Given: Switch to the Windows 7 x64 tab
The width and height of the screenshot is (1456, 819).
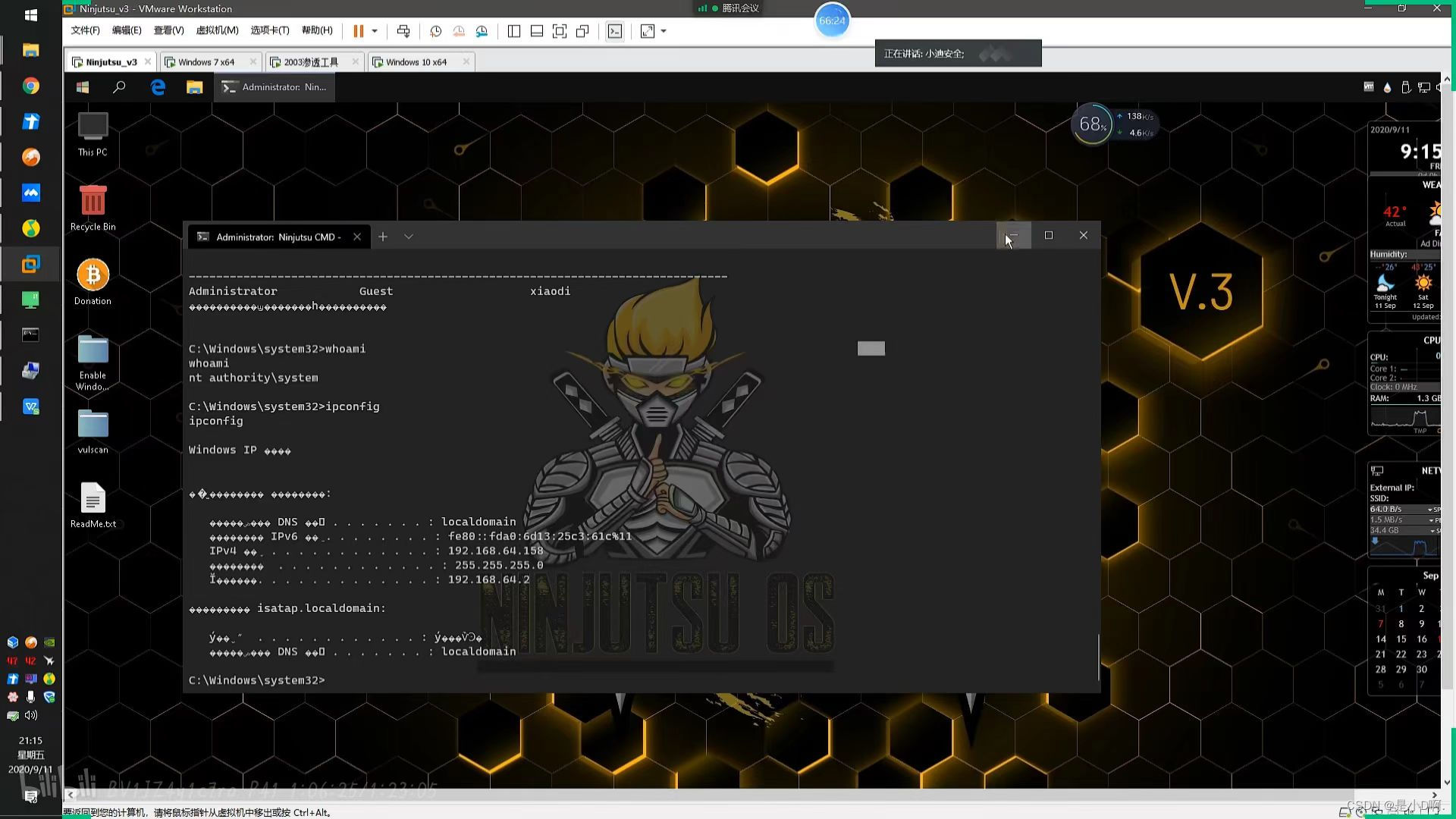Looking at the screenshot, I should [x=206, y=62].
